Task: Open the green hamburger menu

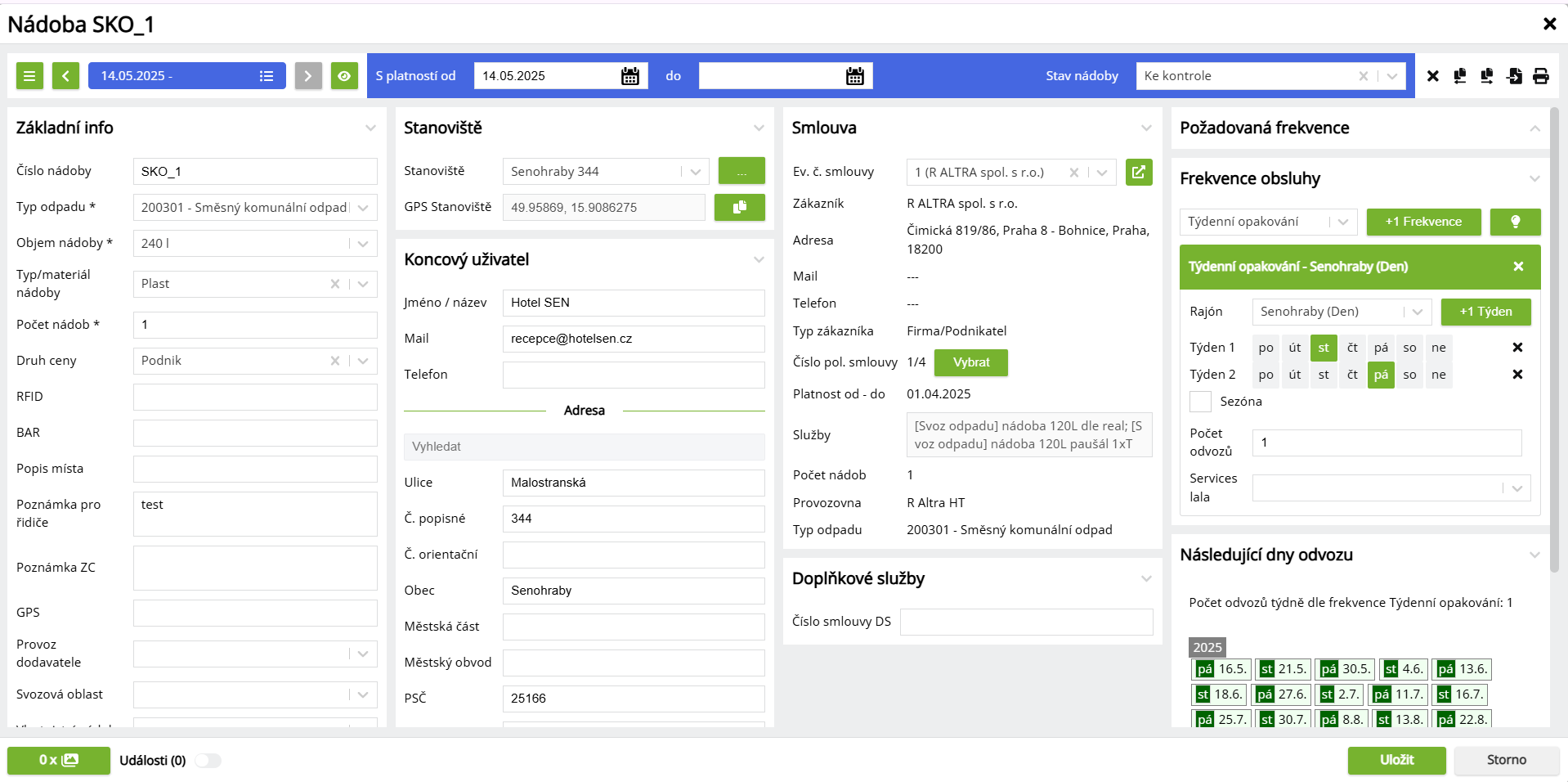Action: pos(29,76)
